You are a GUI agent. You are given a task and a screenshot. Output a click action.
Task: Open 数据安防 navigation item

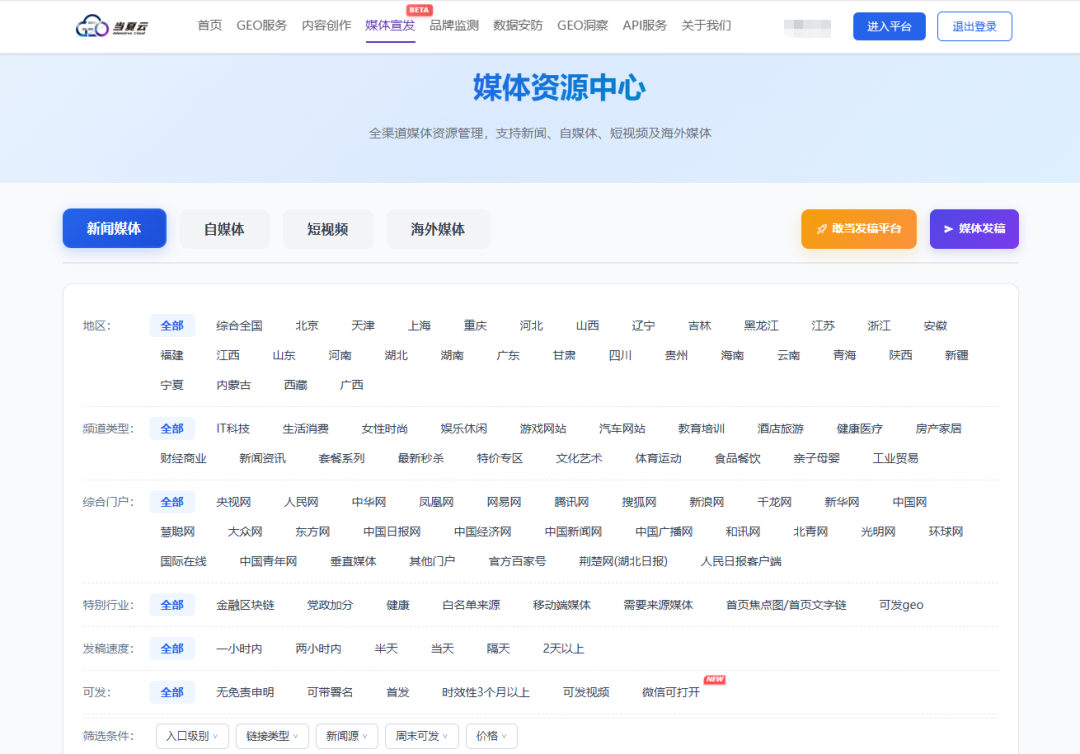518,25
